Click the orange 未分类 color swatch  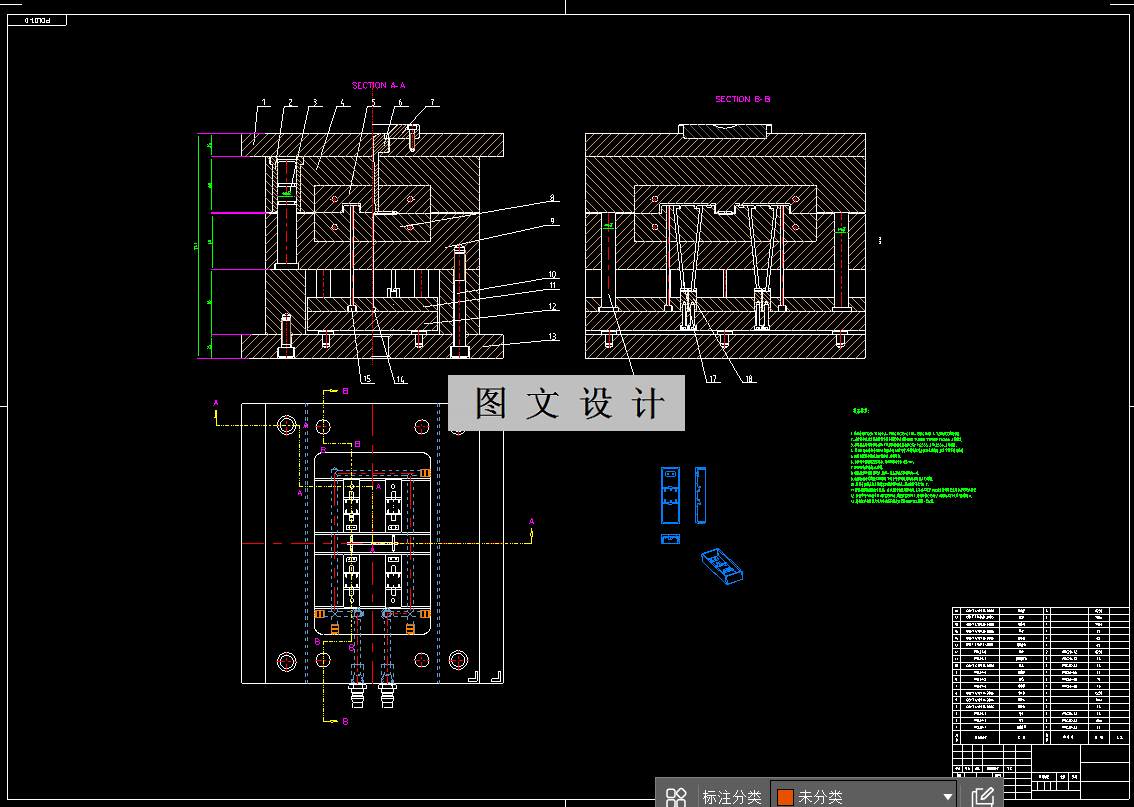[x=785, y=797]
